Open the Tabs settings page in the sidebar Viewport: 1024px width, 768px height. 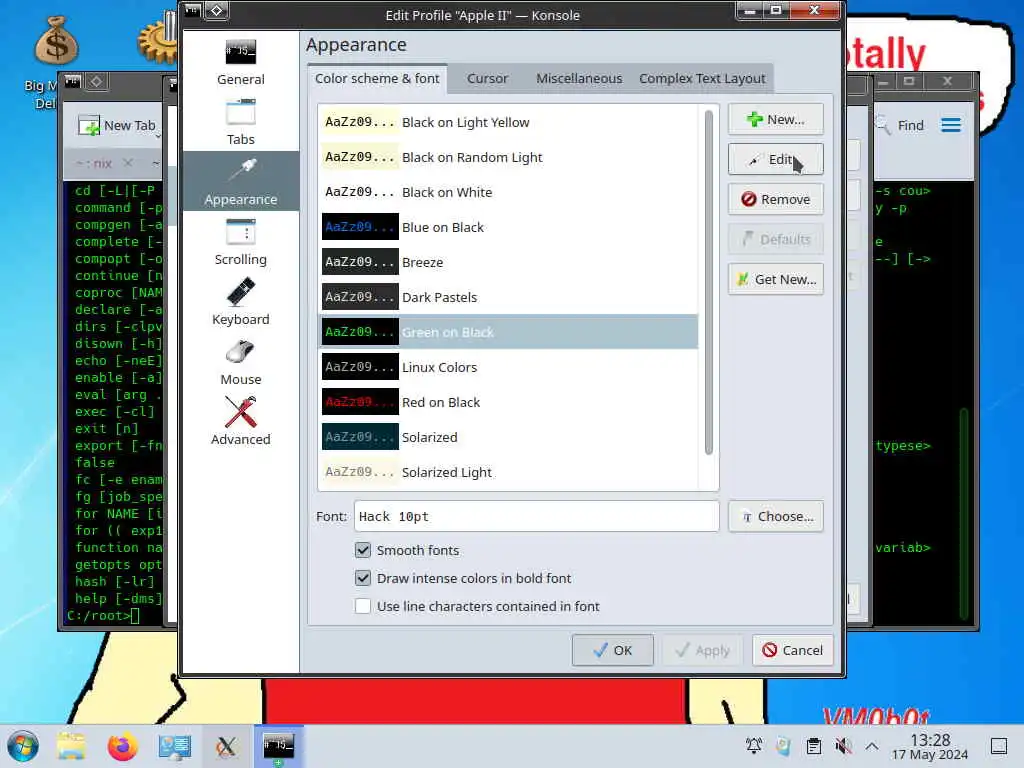(x=240, y=123)
